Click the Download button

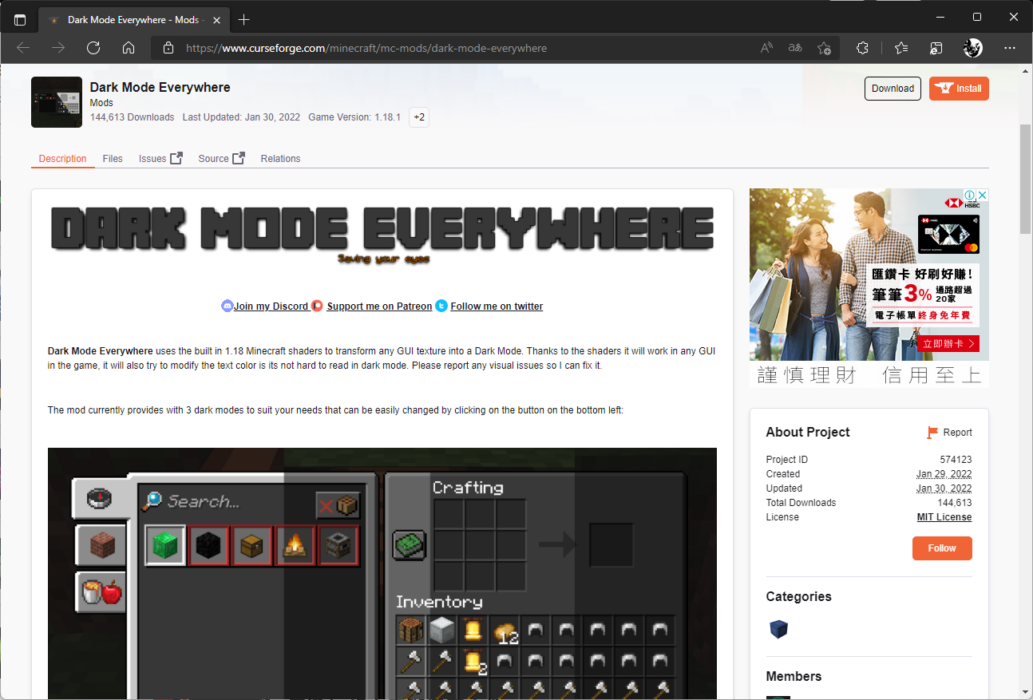tap(893, 88)
